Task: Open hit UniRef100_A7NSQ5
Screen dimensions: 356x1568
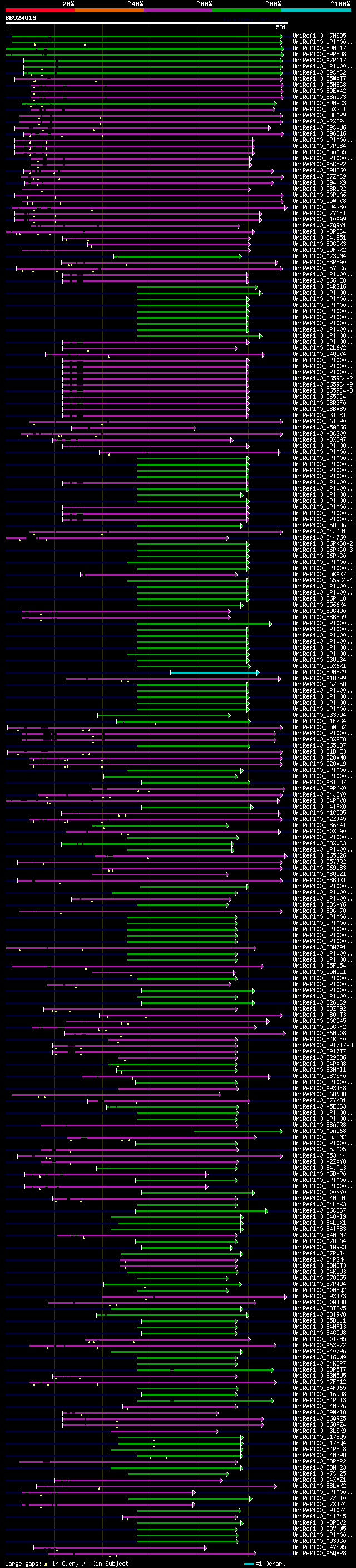Action: 319,36
